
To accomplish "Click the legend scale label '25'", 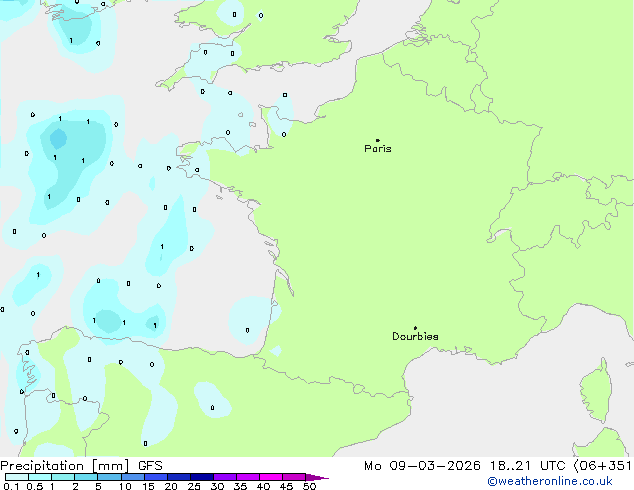I will click(x=194, y=486).
